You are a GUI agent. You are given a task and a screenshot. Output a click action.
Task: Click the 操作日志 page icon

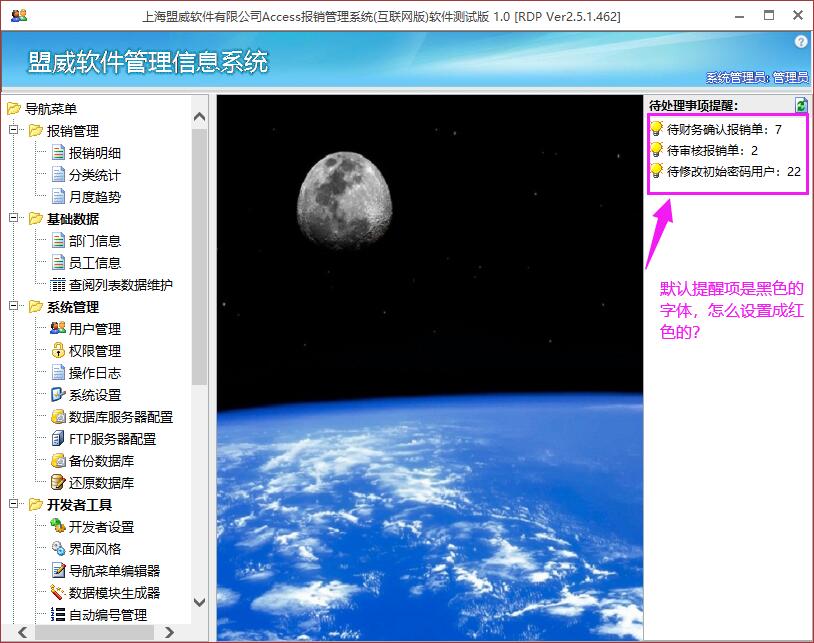coord(58,372)
